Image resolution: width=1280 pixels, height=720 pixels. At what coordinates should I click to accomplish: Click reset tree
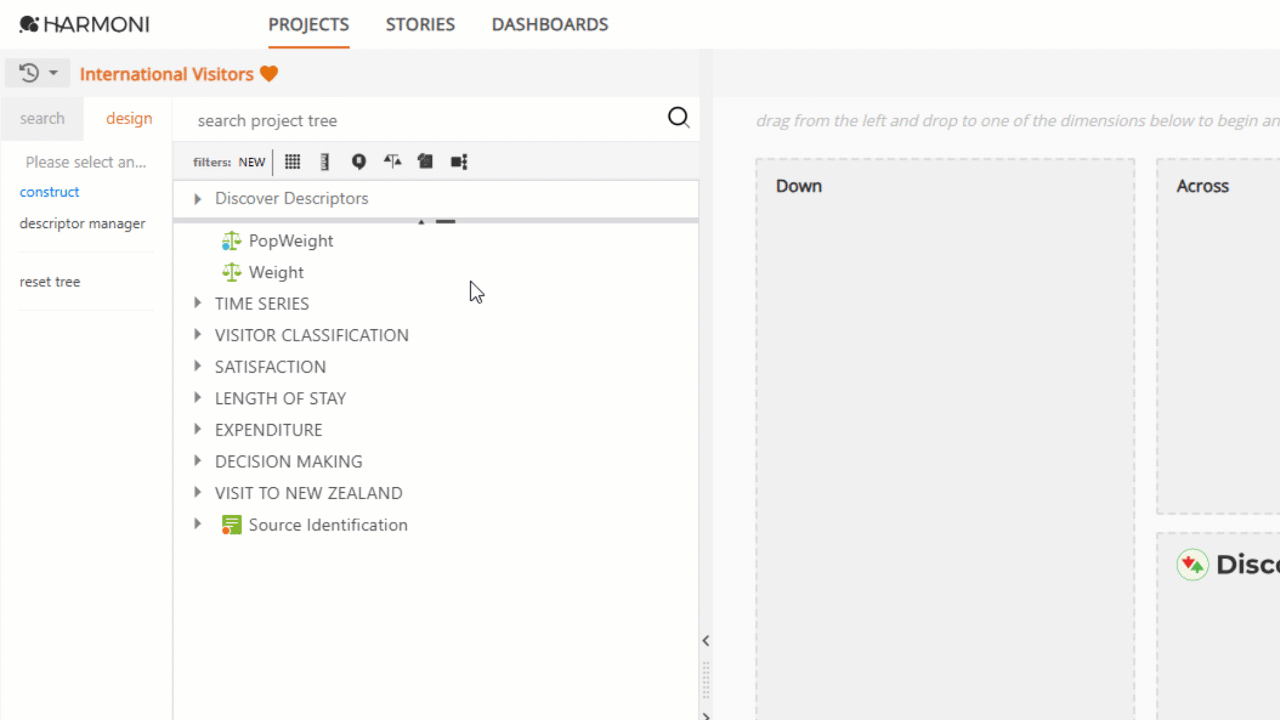coord(50,282)
